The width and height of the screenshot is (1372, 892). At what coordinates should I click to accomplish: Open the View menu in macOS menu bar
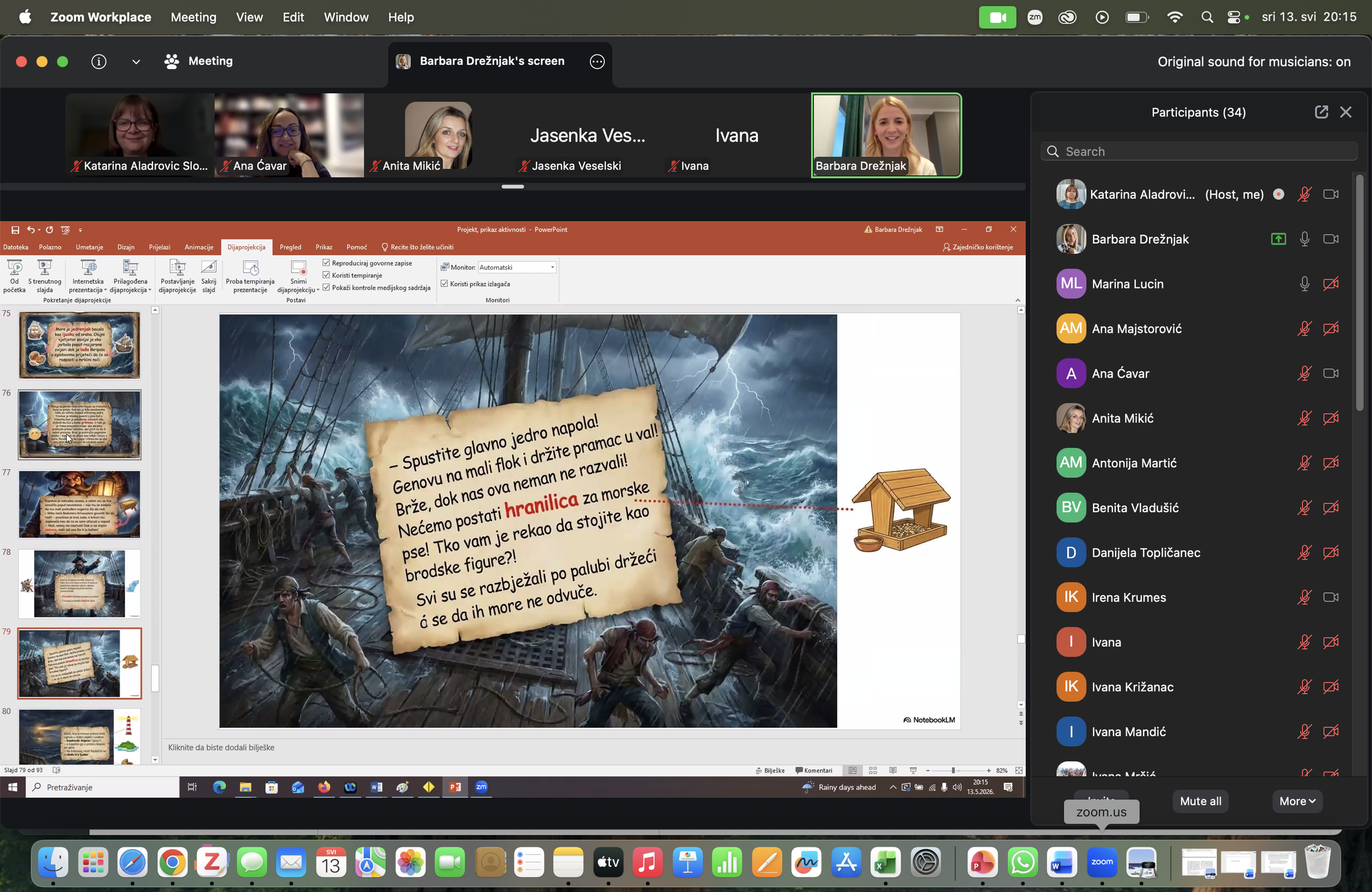click(249, 18)
